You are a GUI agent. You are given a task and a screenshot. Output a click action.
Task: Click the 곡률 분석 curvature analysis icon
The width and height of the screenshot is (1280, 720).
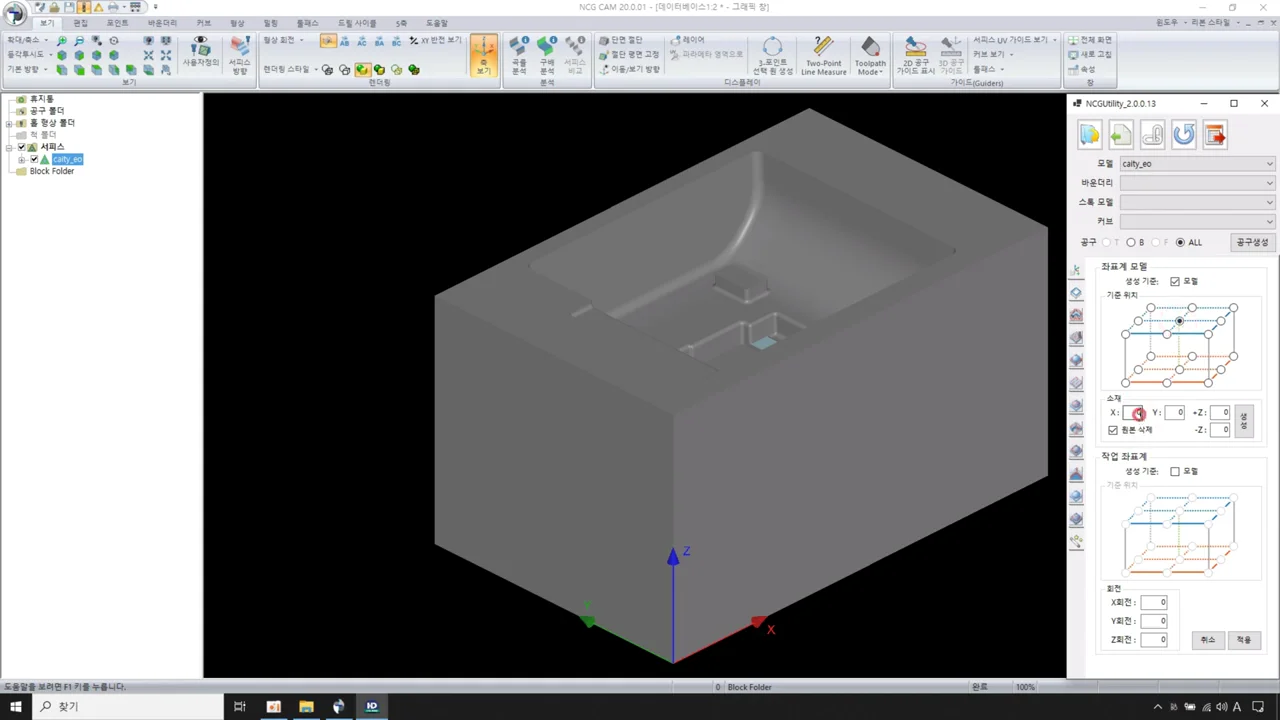point(519,56)
